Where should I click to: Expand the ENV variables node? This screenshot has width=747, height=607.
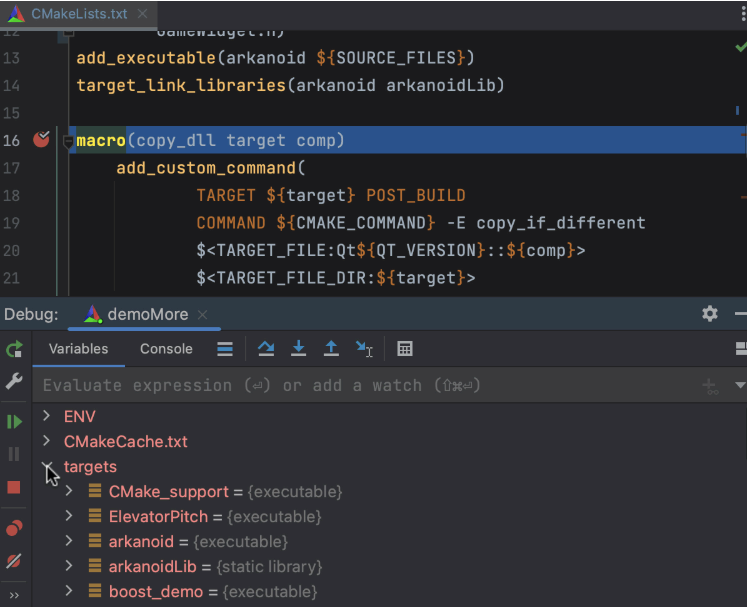tap(46, 416)
